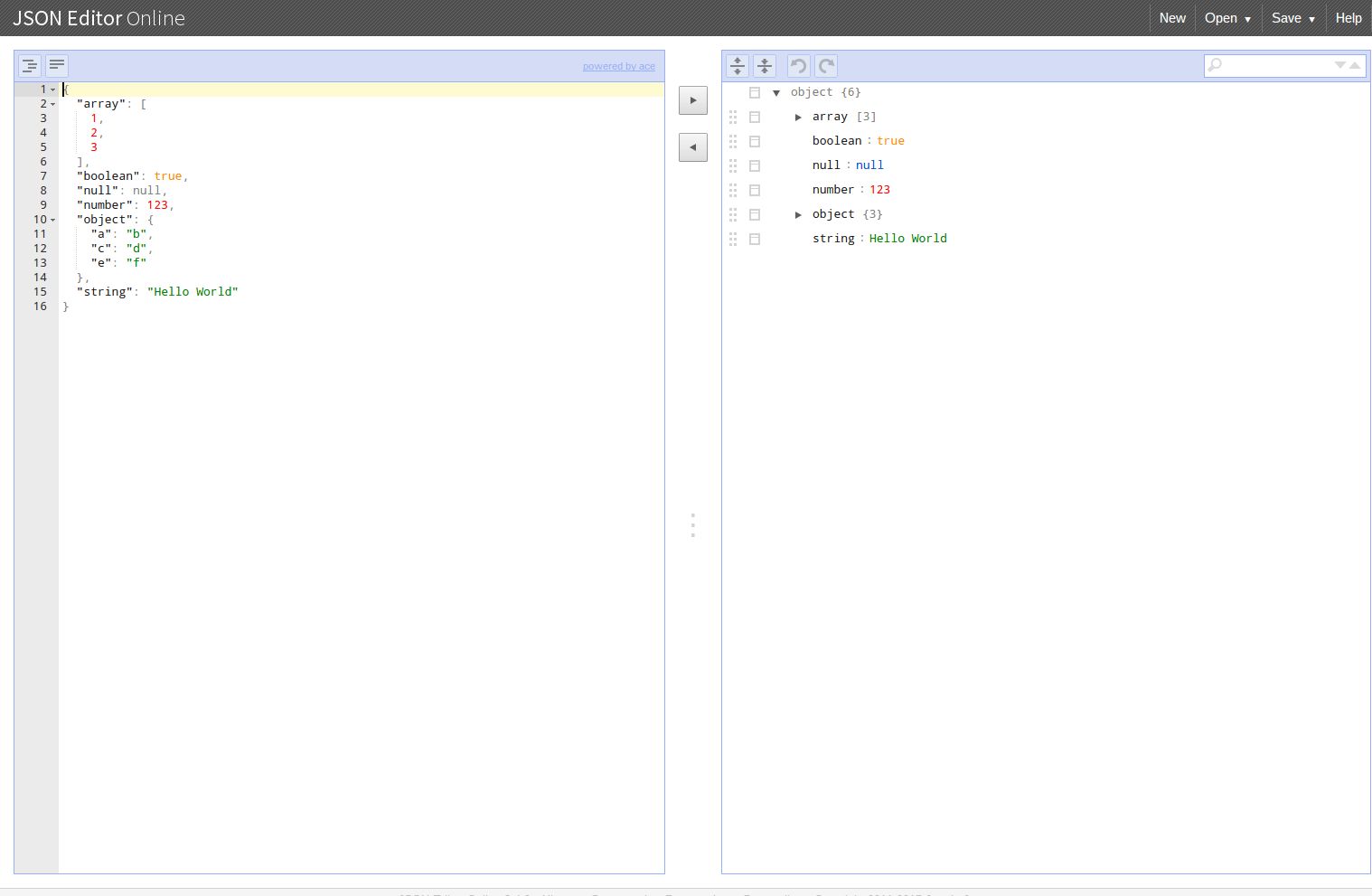Screen dimensions: 1372x896
Task: Open the actions menu for the root object
Action: (x=755, y=91)
